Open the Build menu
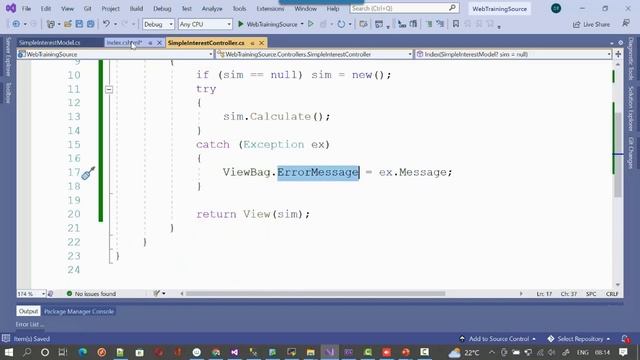640x360 pixels. pyautogui.click(x=136, y=9)
